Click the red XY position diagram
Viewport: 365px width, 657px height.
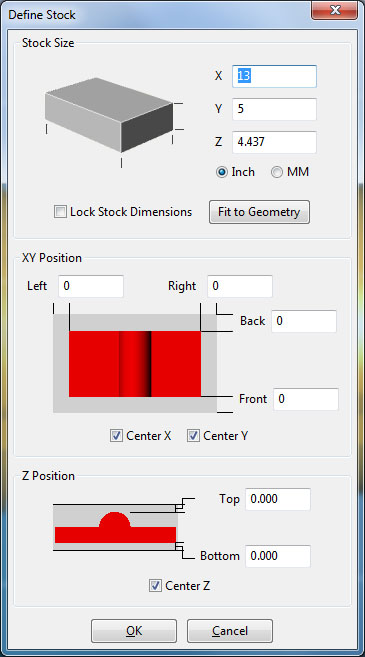[x=135, y=364]
